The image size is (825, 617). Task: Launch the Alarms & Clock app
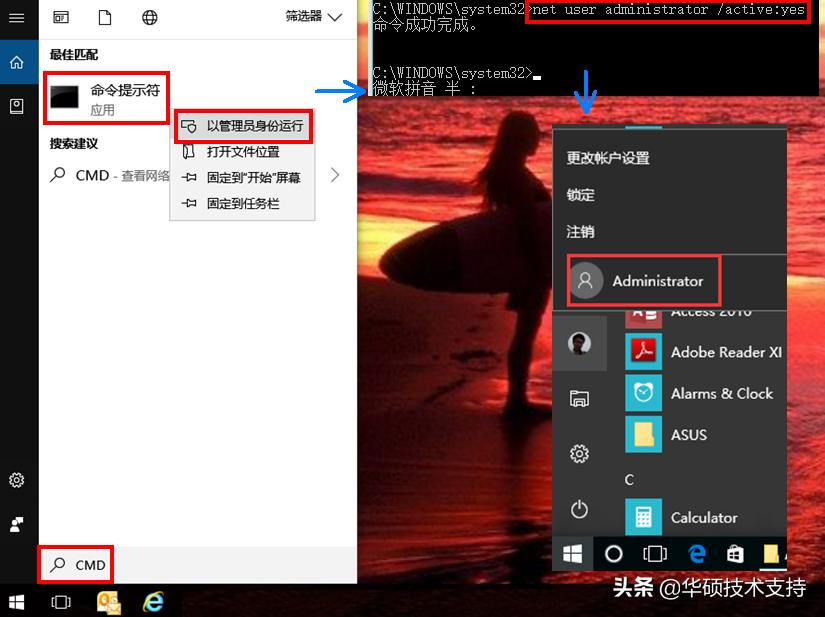pyautogui.click(x=722, y=393)
